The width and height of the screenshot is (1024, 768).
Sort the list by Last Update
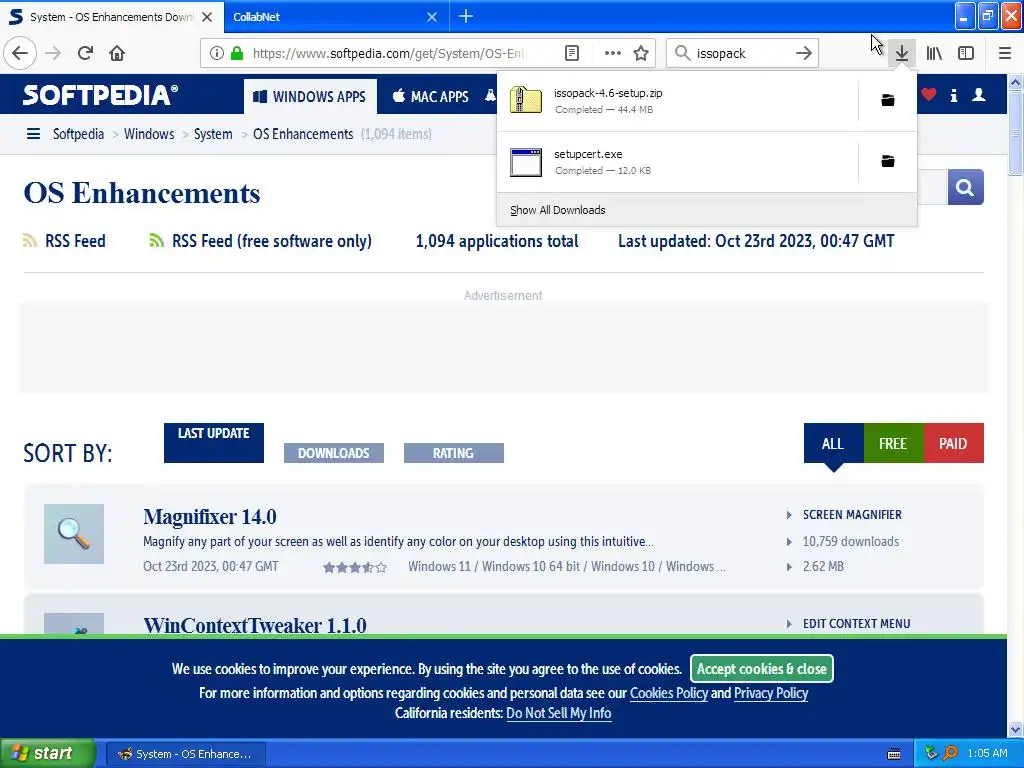point(214,442)
